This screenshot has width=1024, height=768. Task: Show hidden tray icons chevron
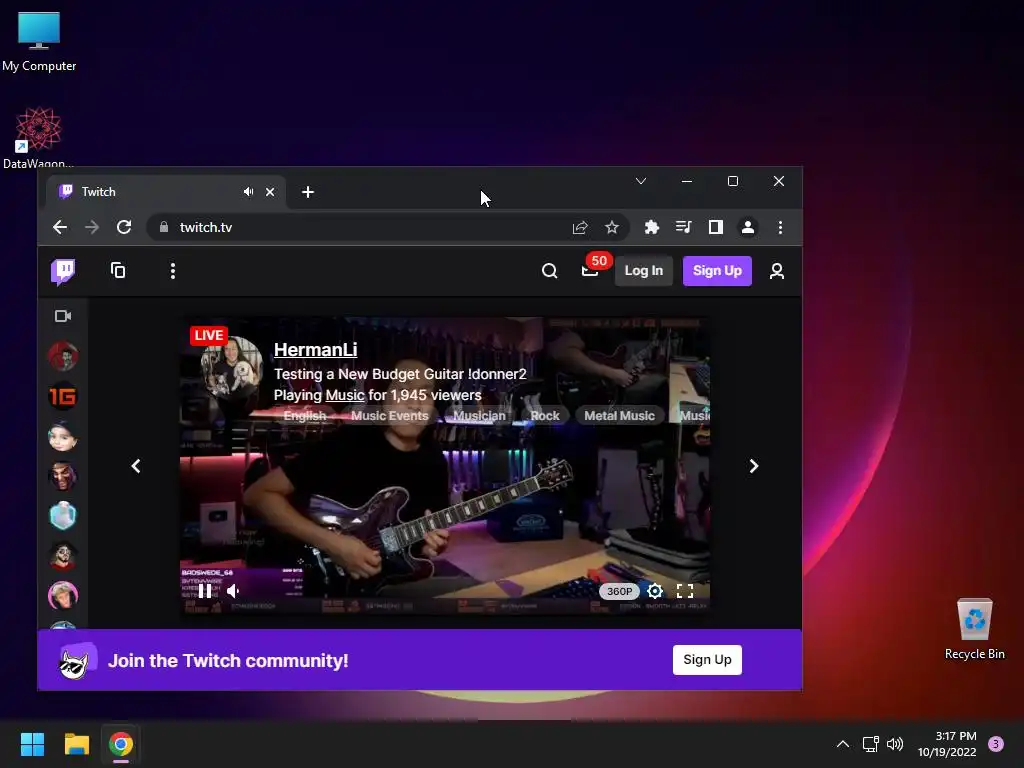click(843, 744)
